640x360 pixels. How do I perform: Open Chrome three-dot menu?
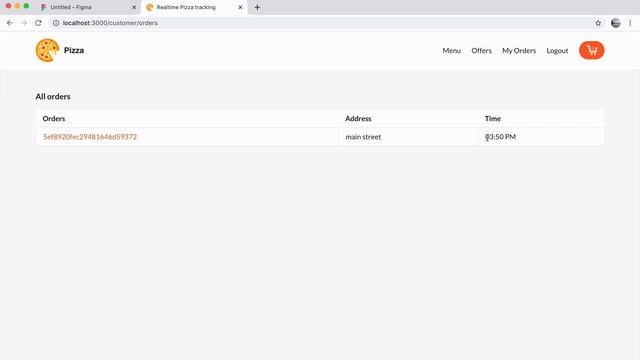(x=630, y=23)
